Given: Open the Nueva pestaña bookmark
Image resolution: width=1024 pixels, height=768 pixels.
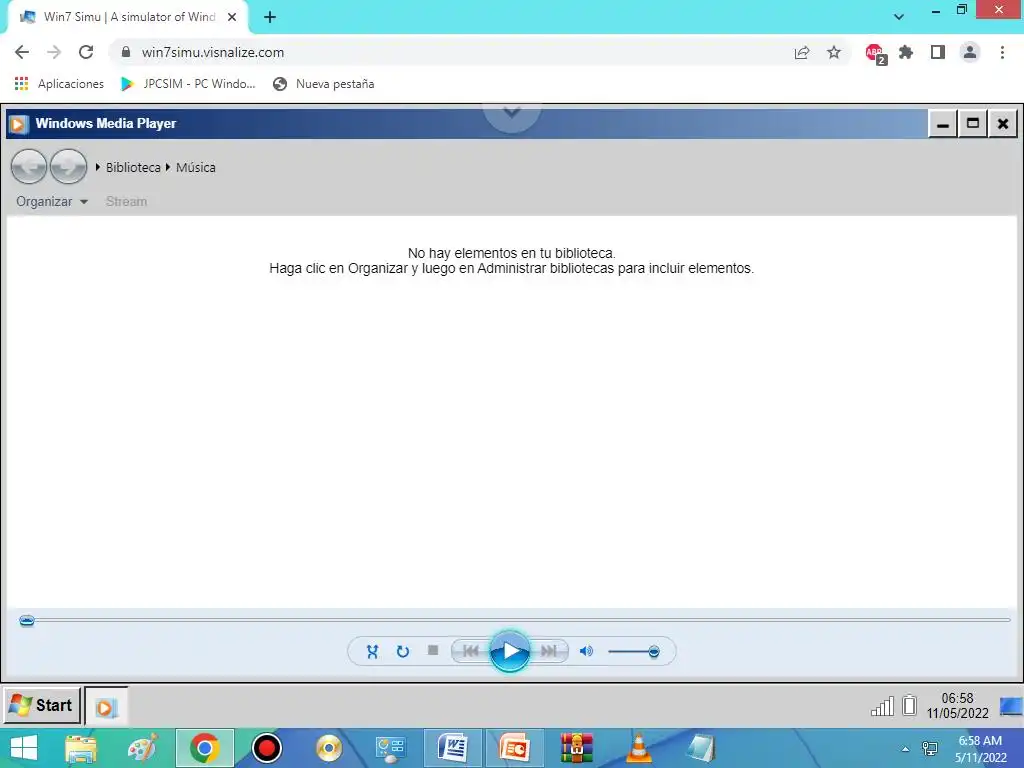Looking at the screenshot, I should pos(324,84).
